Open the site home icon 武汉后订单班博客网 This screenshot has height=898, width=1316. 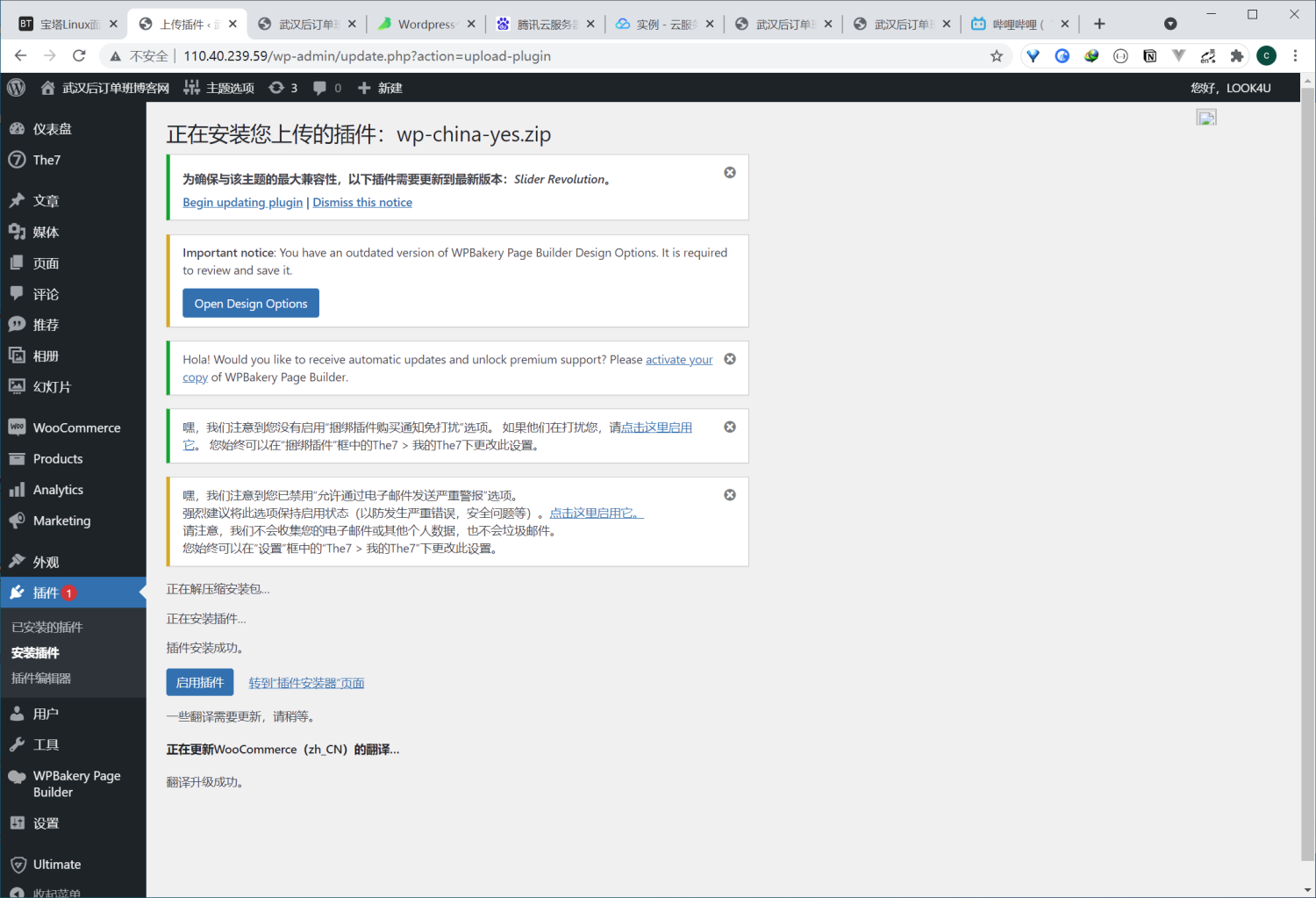(104, 88)
